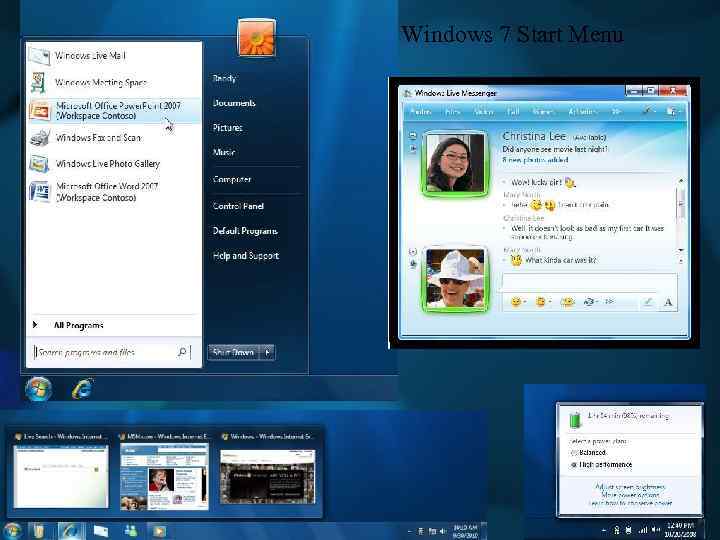Expand the chevron in Messenger's emoticon row
720x540 pixels.
[x=610, y=302]
